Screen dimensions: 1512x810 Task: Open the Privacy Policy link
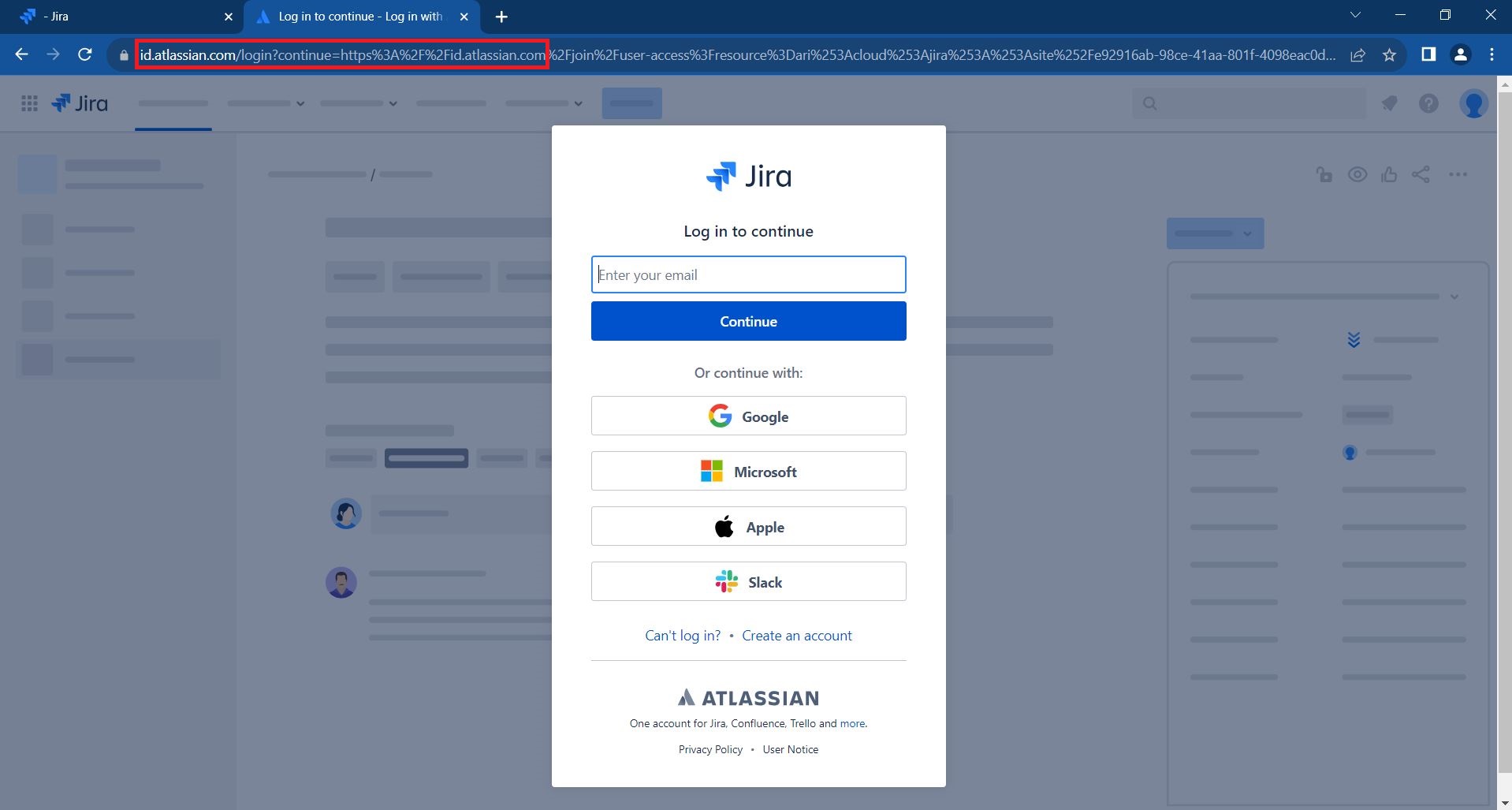(x=710, y=749)
